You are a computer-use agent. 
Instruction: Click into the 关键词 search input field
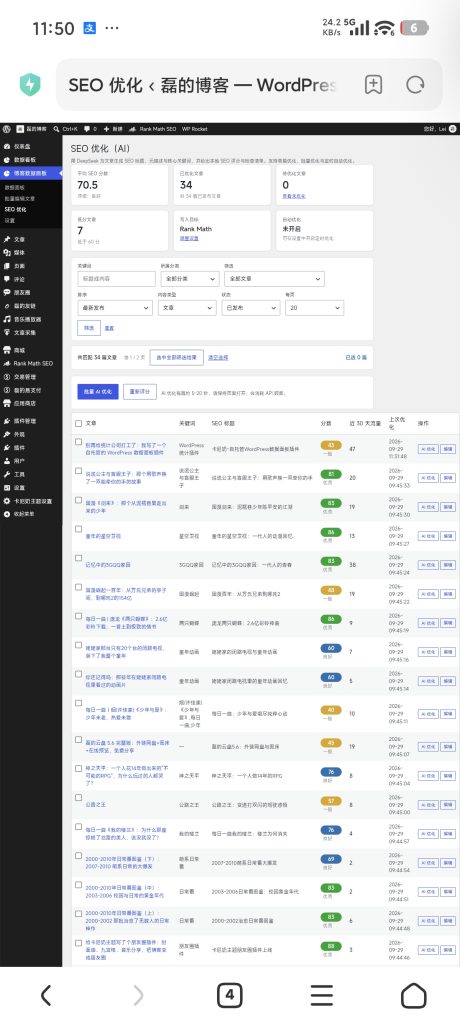pos(116,278)
